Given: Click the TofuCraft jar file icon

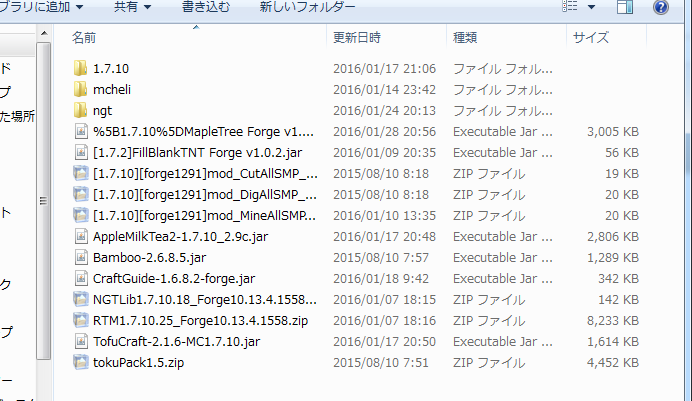Looking at the screenshot, I should point(81,341).
